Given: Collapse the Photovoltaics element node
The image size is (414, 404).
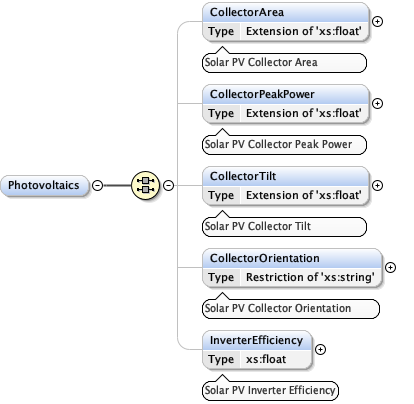Looking at the screenshot, I should click(x=97, y=185).
